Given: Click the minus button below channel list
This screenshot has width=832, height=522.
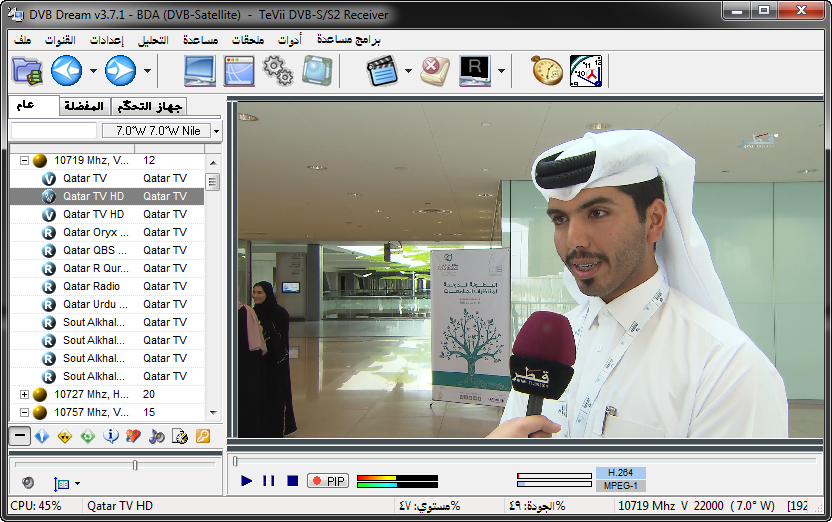Looking at the screenshot, I should click(20, 436).
